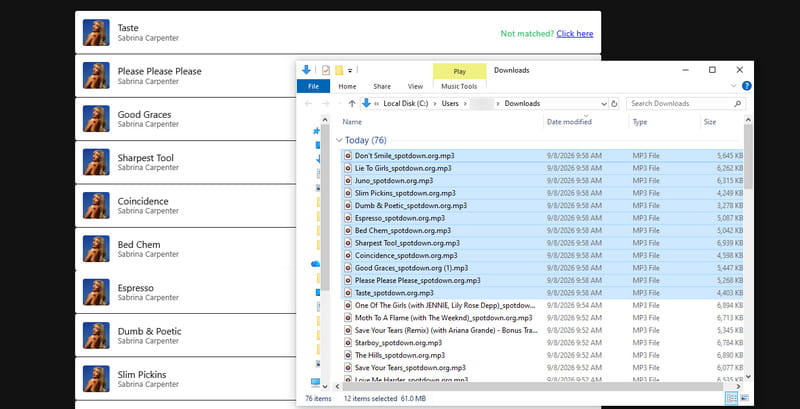This screenshot has height=409, width=800.
Task: Click Please Please Please album cover in web page
Action: point(96,75)
